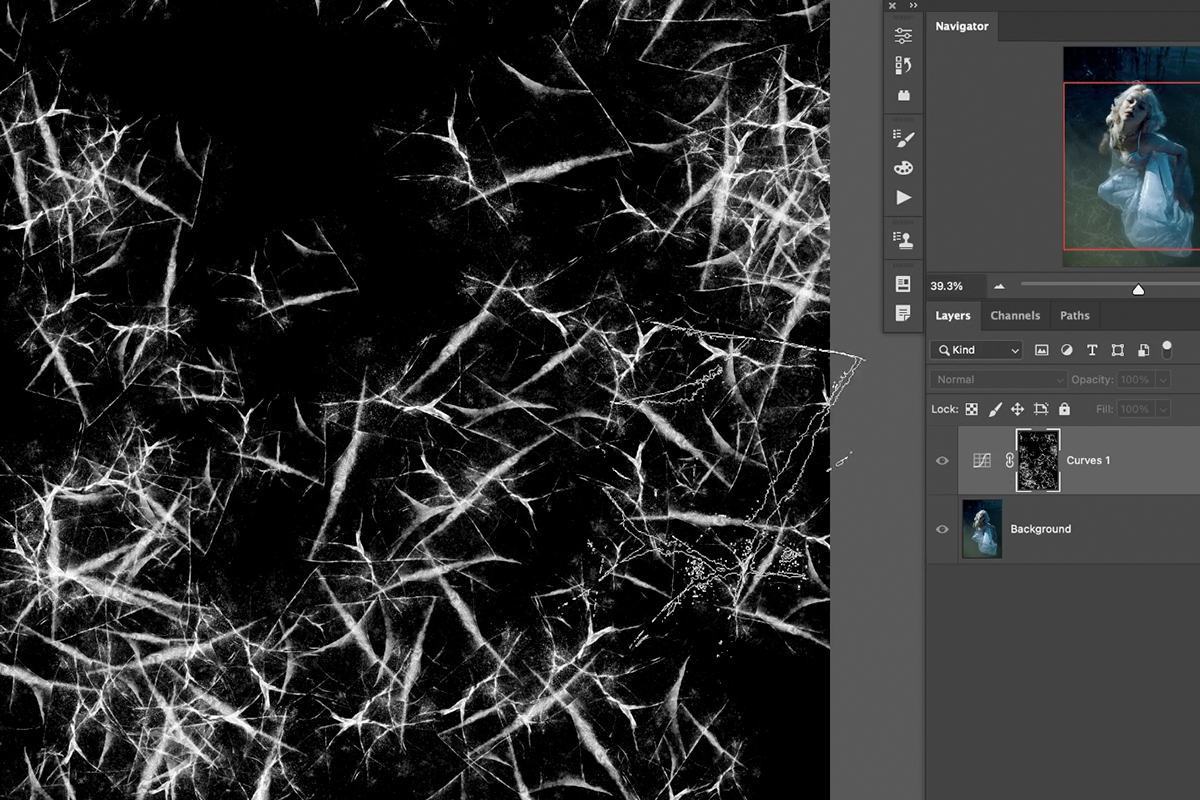
Task: Switch to the Layers tab
Action: tap(952, 315)
